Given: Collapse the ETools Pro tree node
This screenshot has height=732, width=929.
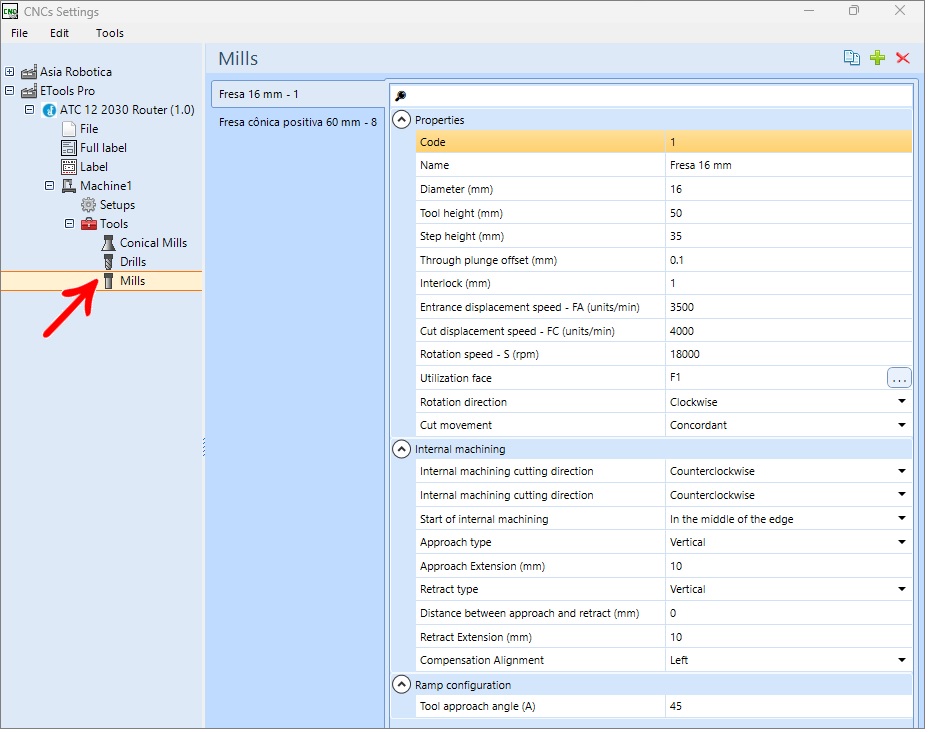Looking at the screenshot, I should tap(9, 91).
